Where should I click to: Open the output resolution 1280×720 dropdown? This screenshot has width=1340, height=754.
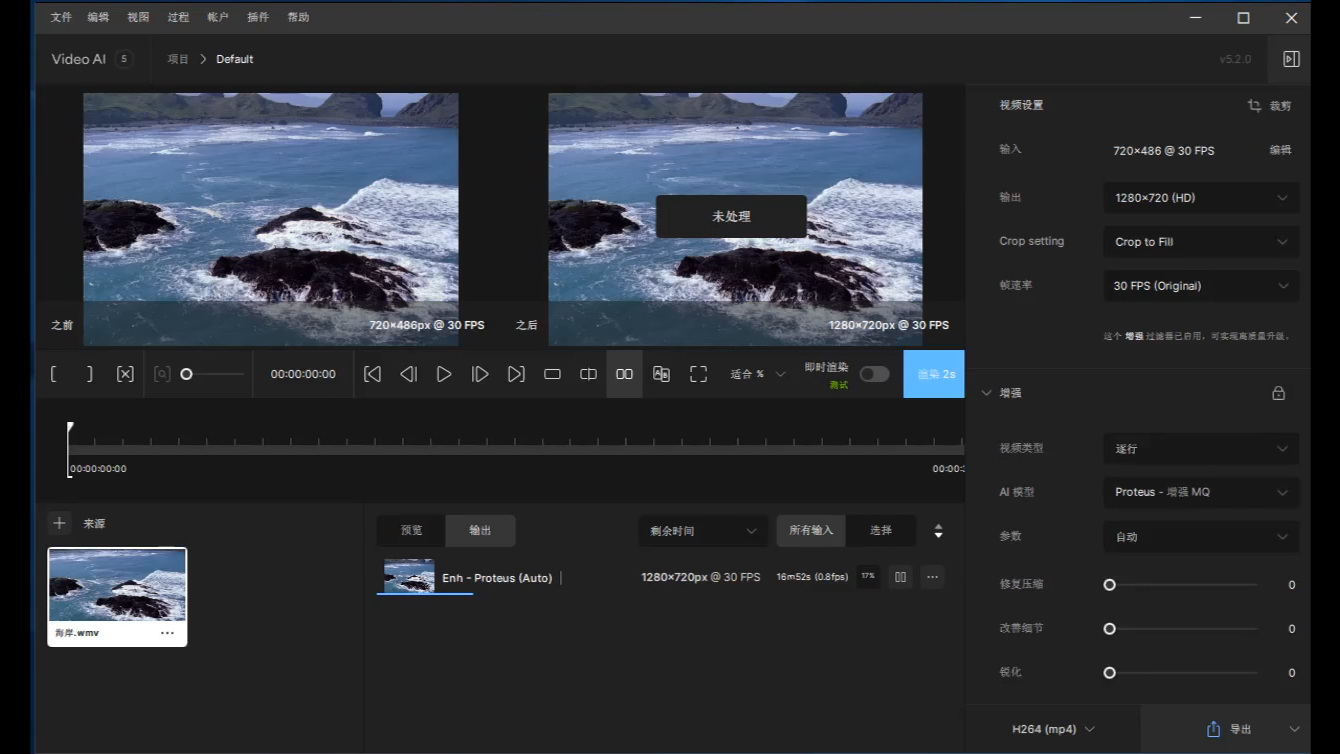(x=1200, y=198)
